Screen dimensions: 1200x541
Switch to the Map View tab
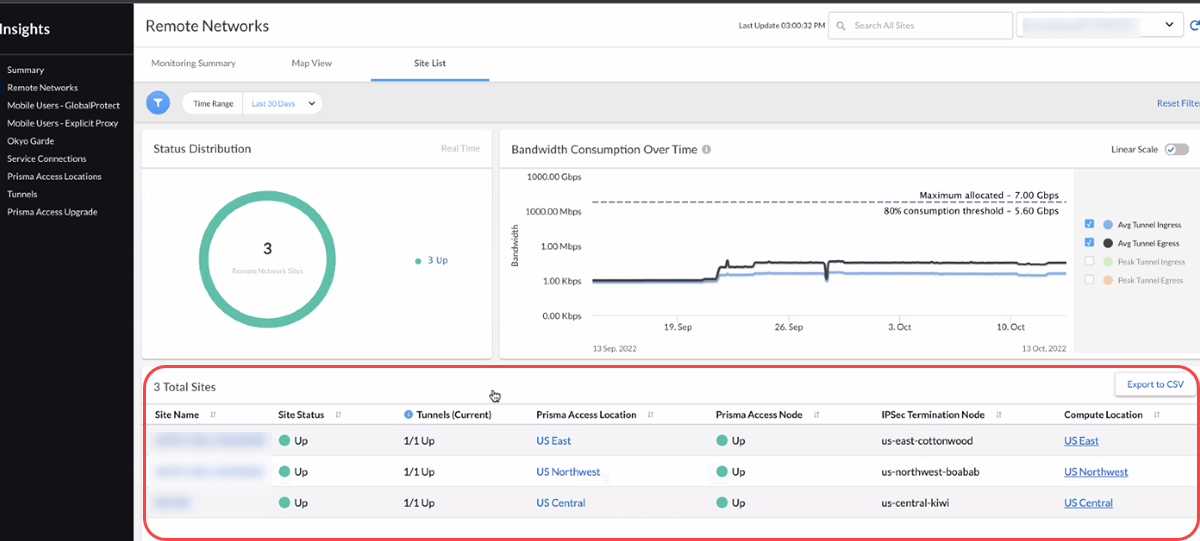311,63
